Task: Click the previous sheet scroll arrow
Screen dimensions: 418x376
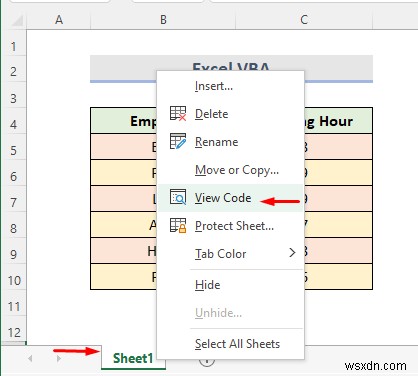Action: [x=30, y=359]
